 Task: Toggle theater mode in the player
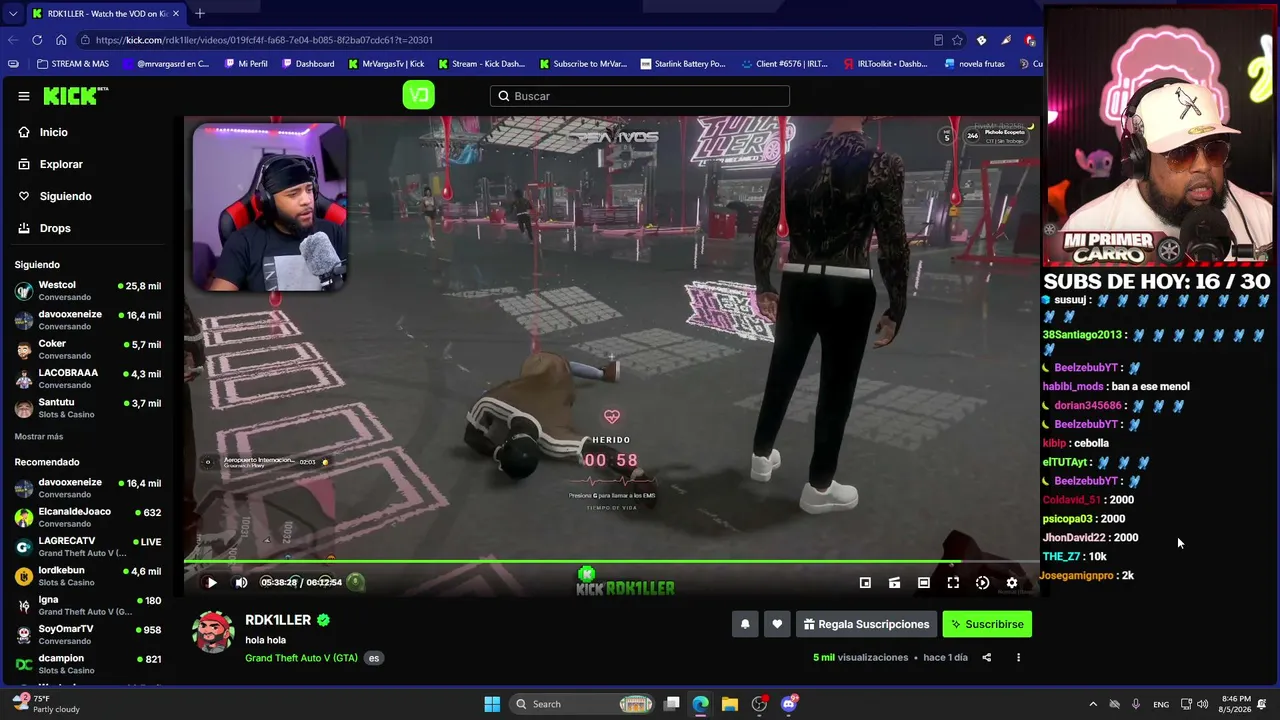[x=924, y=582]
